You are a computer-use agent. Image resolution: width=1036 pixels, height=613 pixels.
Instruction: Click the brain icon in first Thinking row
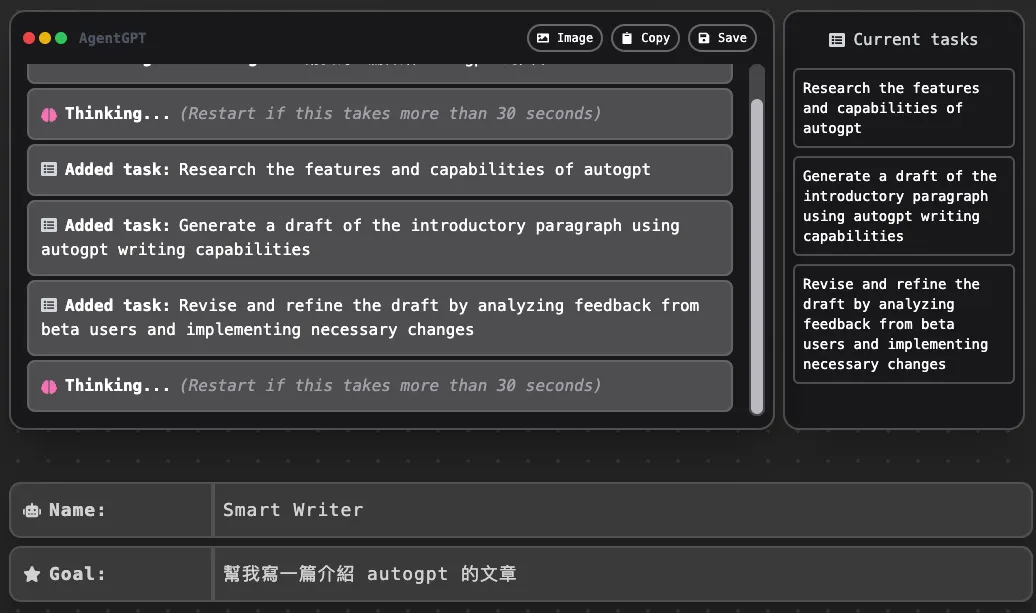49,114
